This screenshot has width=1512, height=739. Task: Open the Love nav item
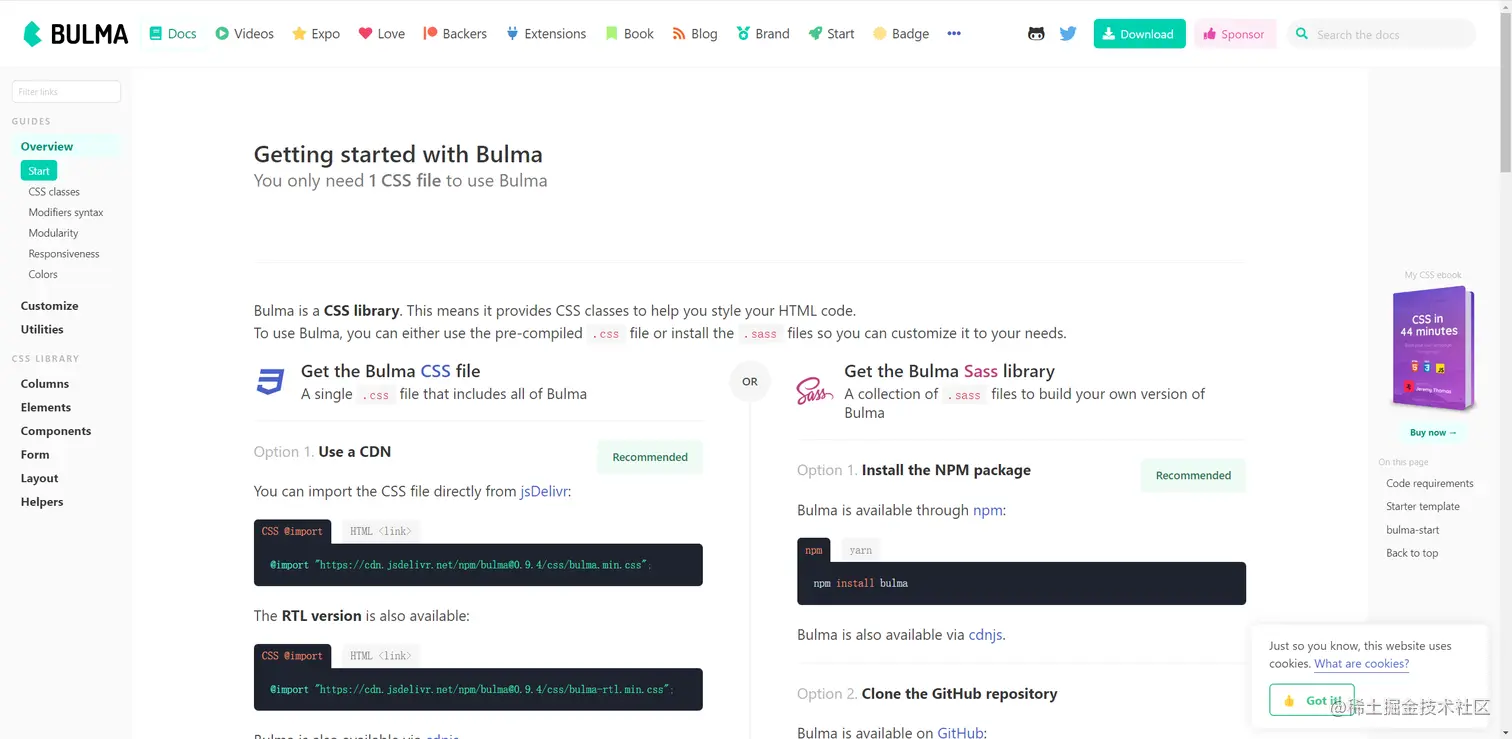[x=381, y=34]
